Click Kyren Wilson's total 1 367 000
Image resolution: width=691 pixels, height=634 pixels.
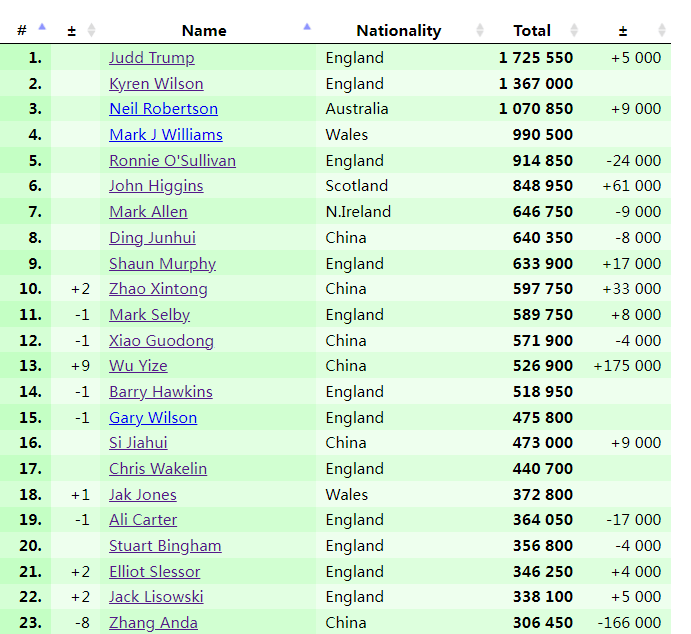coord(536,84)
